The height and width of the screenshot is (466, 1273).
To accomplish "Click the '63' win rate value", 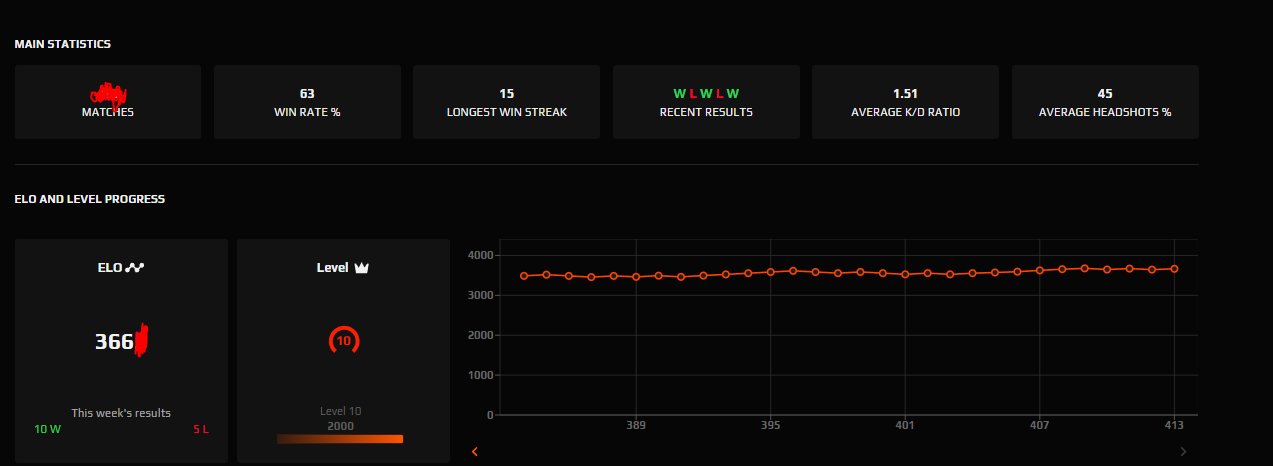I will pos(307,93).
